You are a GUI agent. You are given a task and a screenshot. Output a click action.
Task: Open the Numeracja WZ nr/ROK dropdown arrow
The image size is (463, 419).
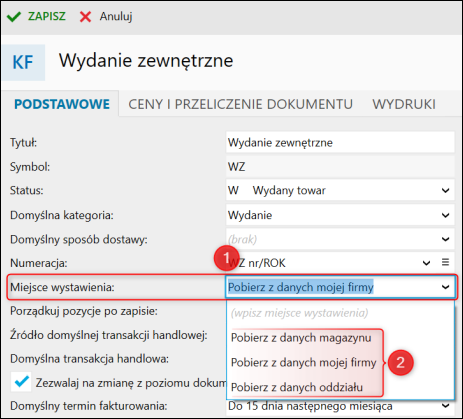[x=426, y=263]
